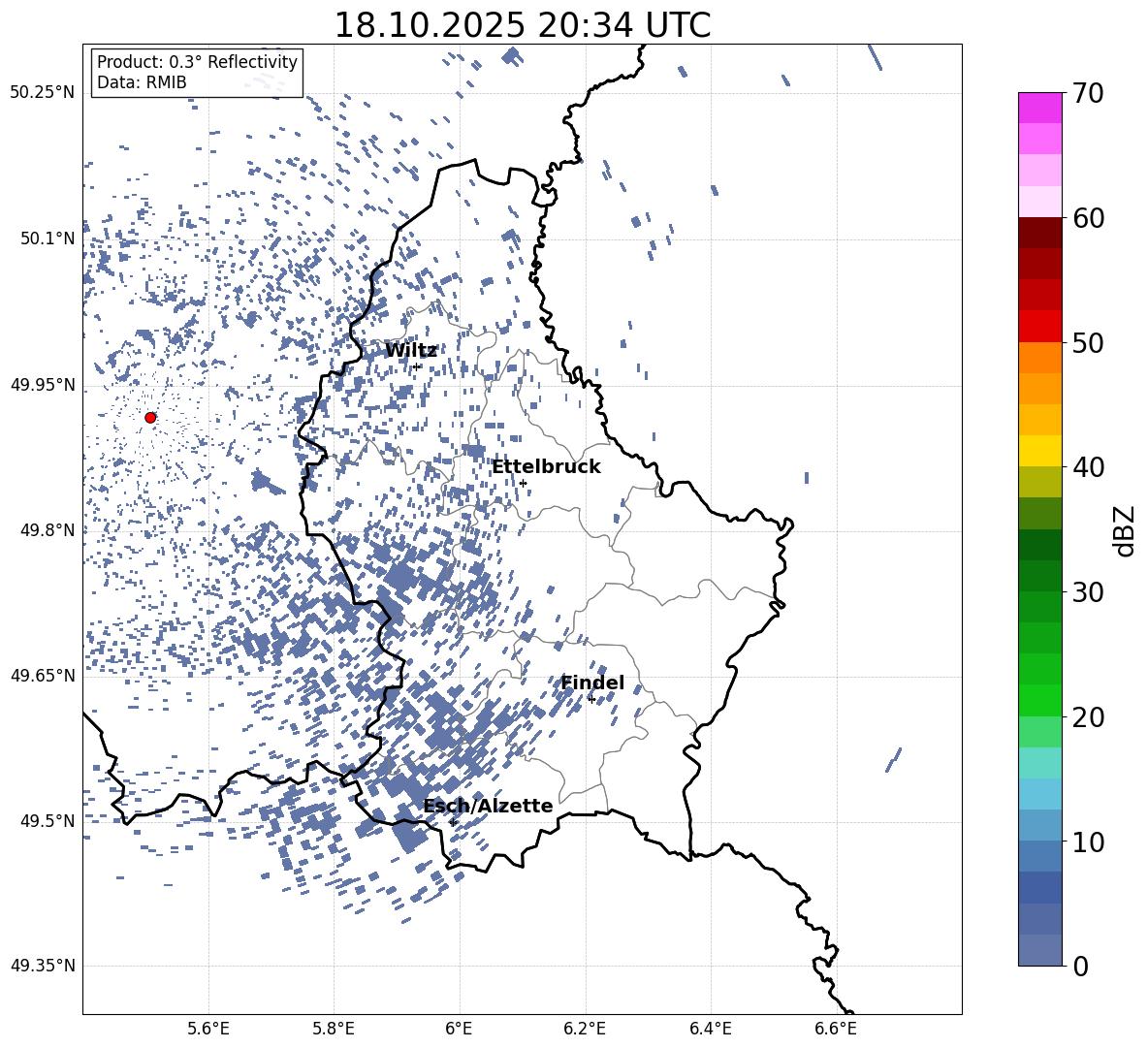Click the Ettelbruck city label
Image resolution: width=1148 pixels, height=1048 pixels.
click(x=546, y=467)
